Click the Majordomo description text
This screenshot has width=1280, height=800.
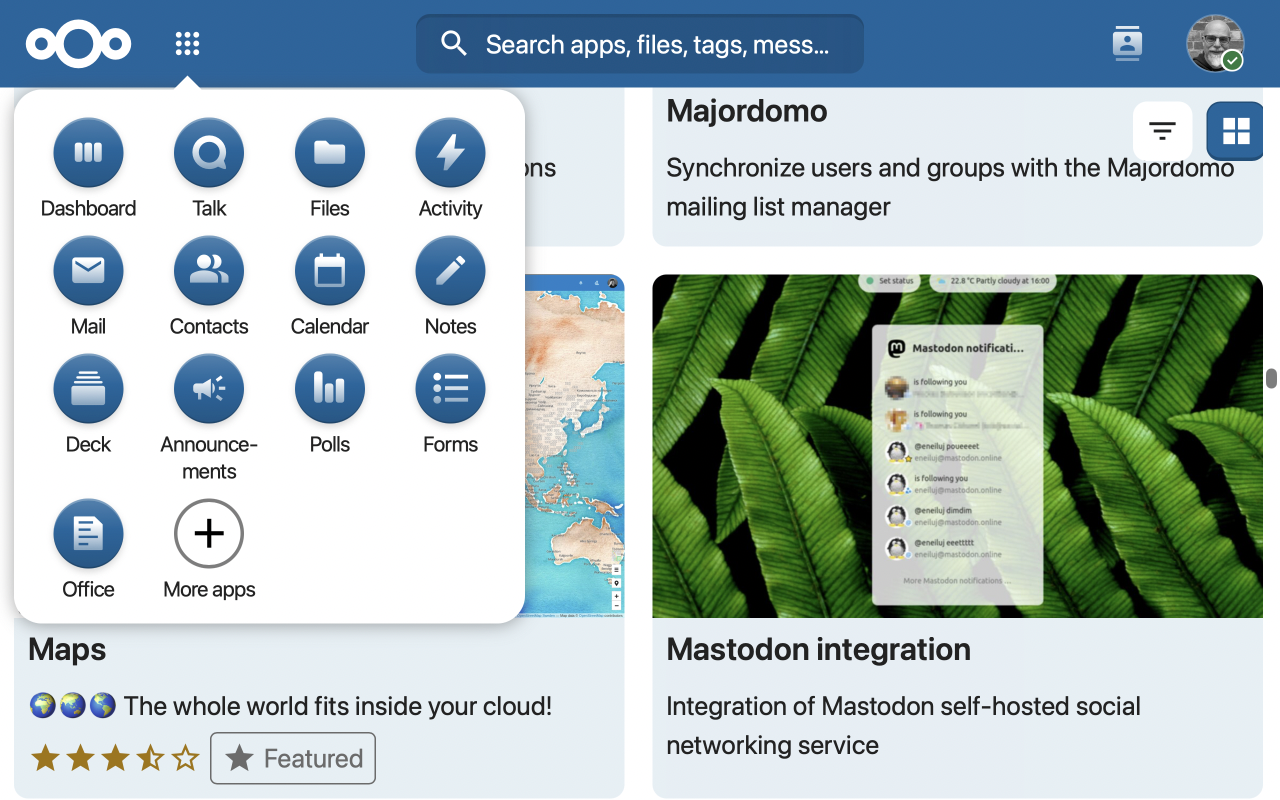(950, 187)
